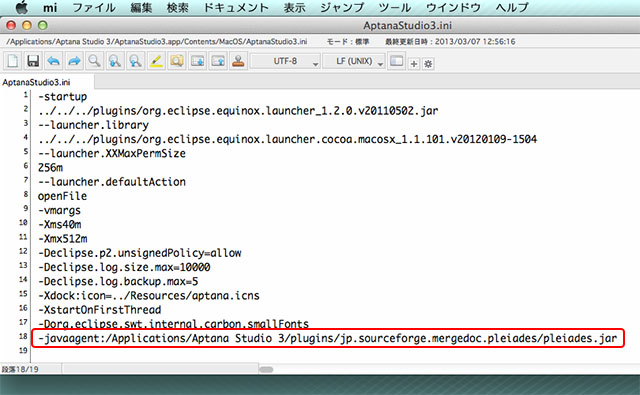Open the 検索 menu
Screen dimensions: 640x395
[x=178, y=7]
